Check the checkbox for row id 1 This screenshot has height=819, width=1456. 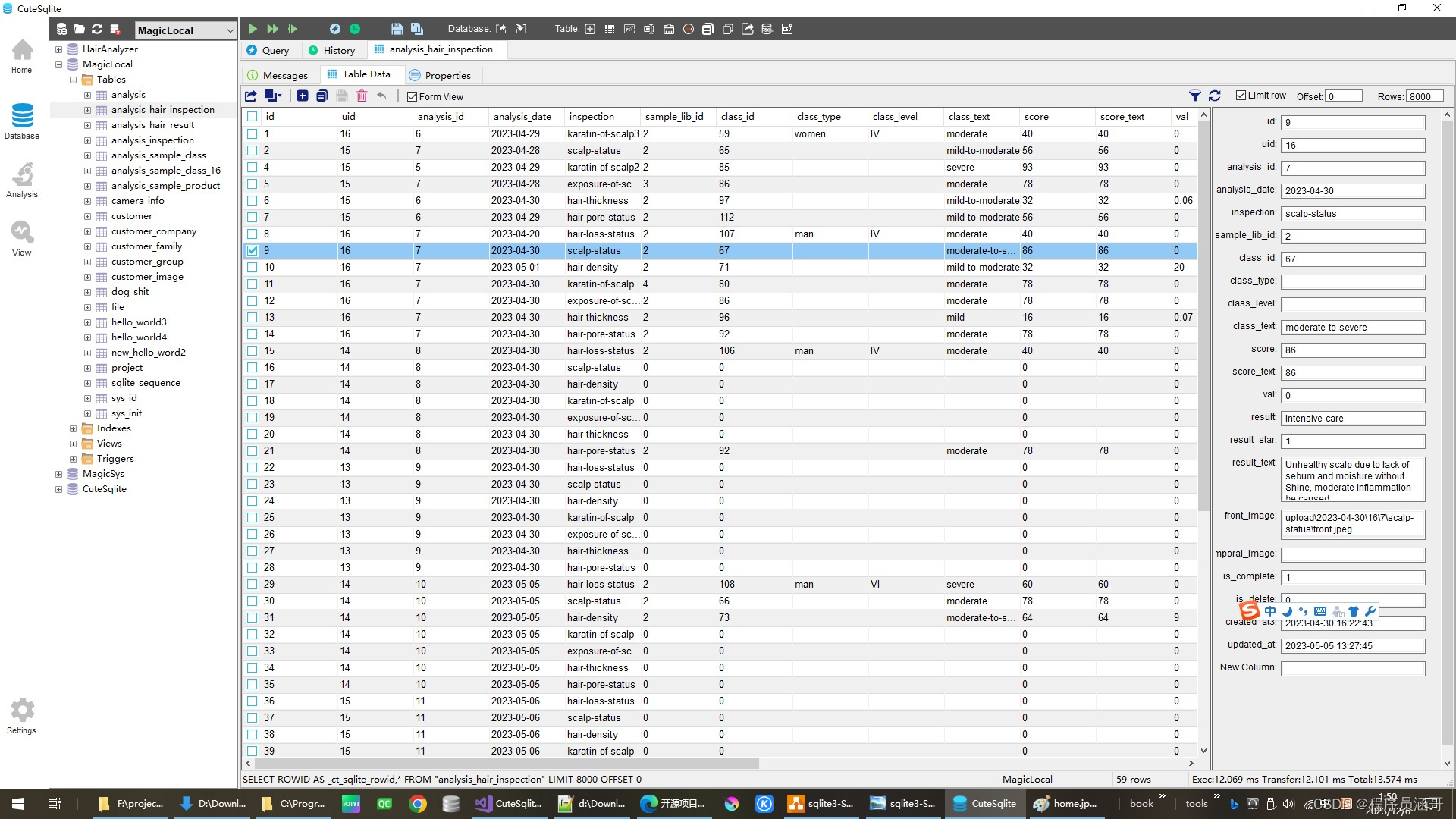point(252,133)
